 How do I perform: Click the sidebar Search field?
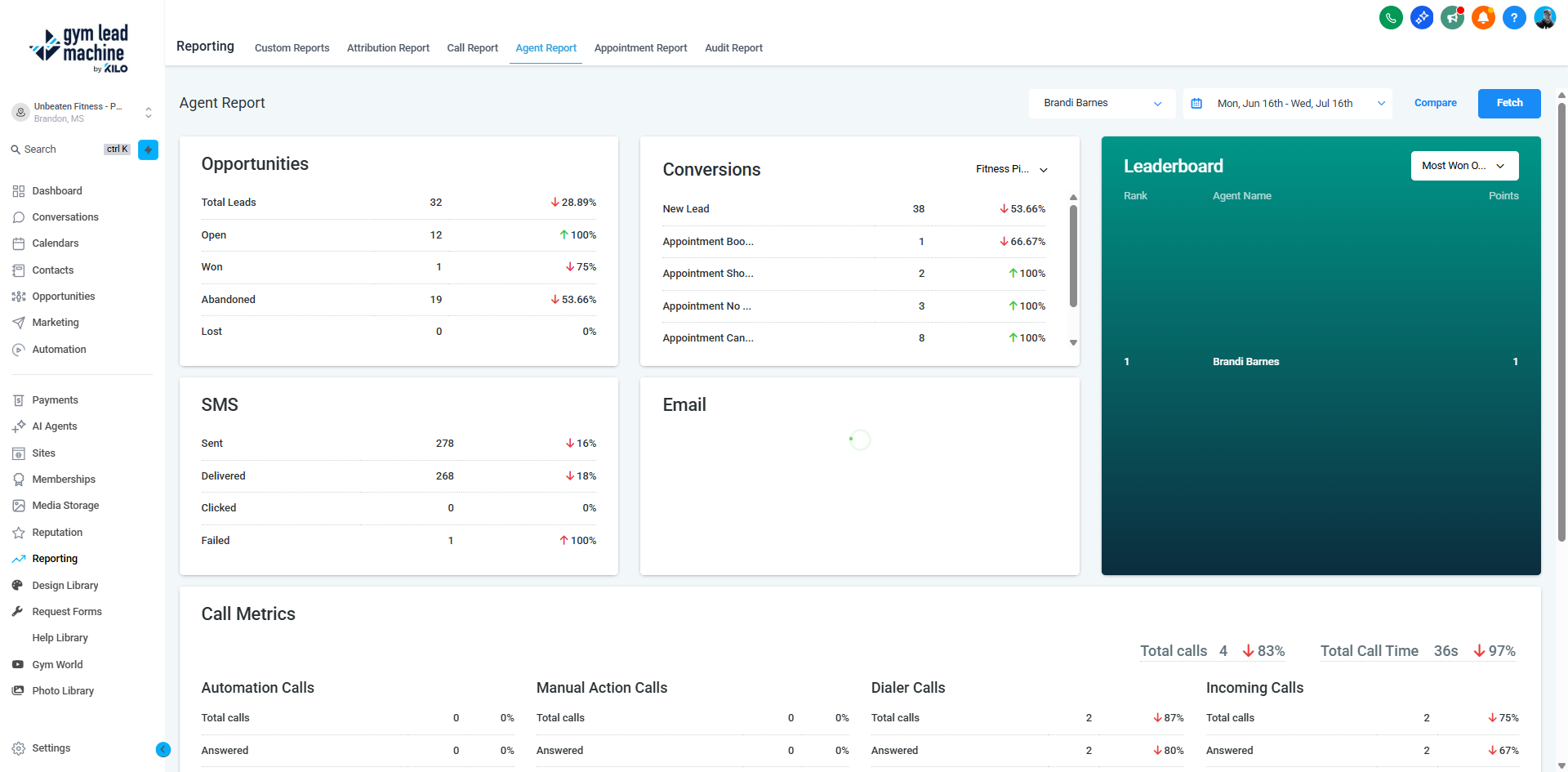click(x=69, y=149)
